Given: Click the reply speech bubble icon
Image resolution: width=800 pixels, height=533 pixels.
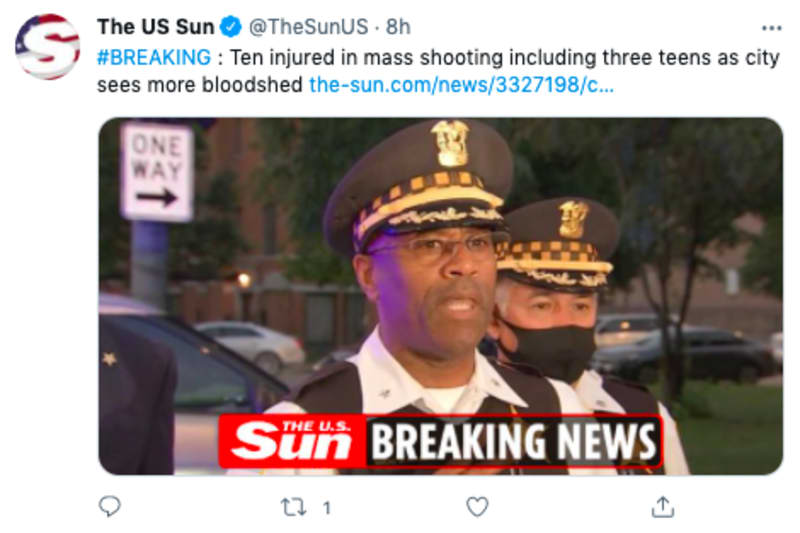Looking at the screenshot, I should coord(109,506).
